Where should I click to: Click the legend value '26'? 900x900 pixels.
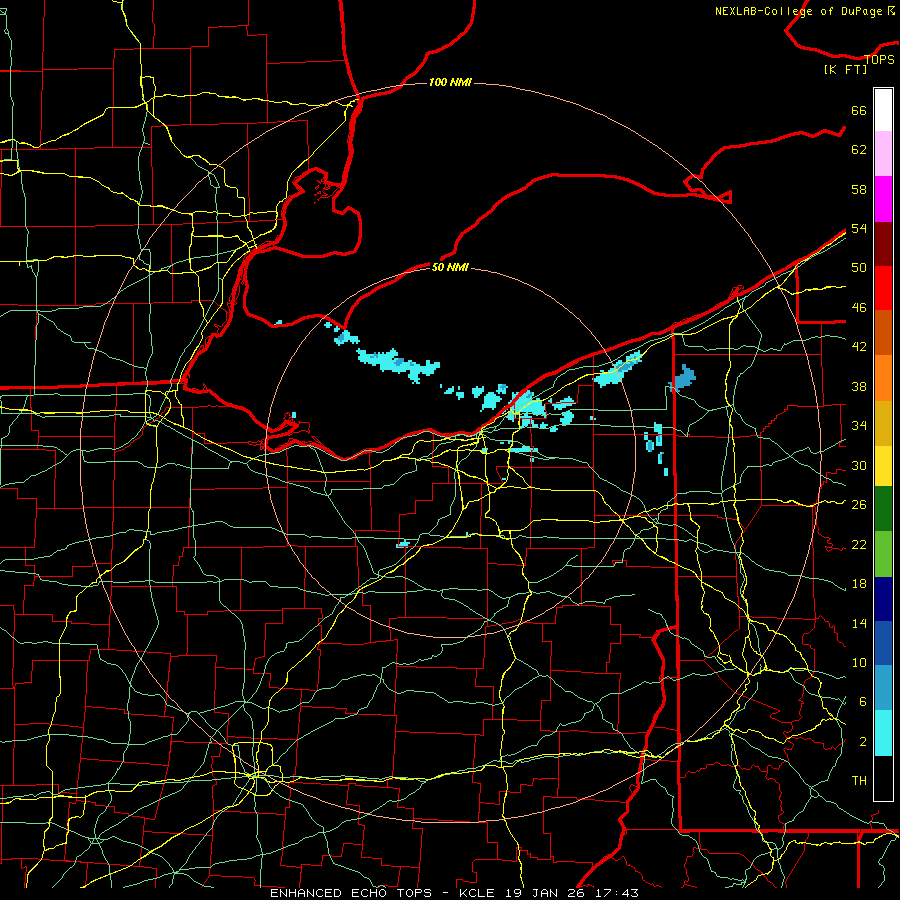point(859,505)
